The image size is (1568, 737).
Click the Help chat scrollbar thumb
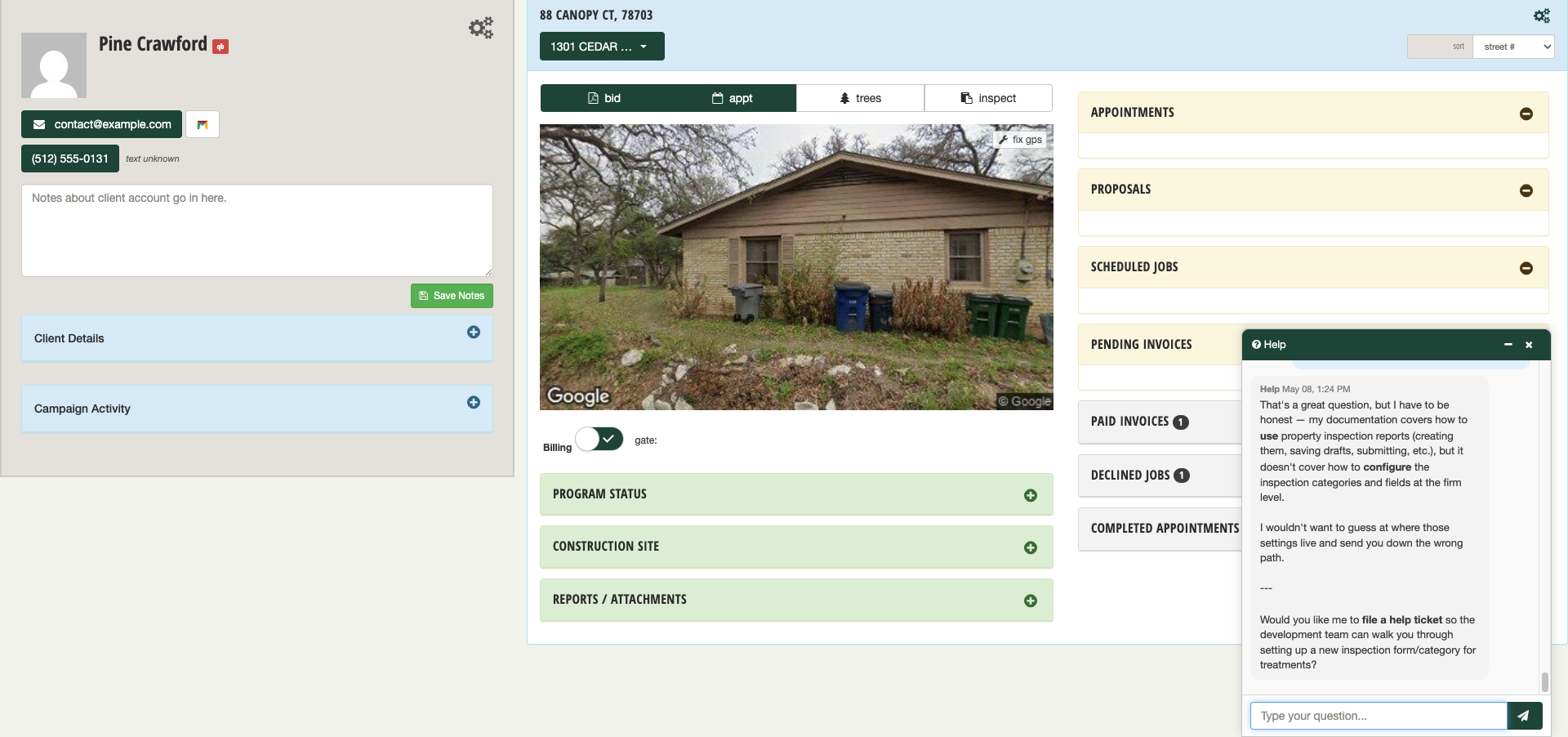(1545, 681)
